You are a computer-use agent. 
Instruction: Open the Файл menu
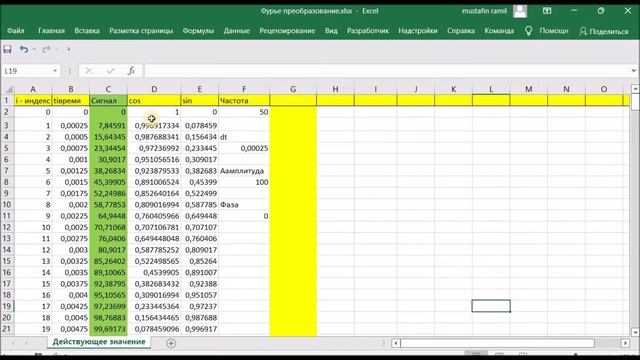tap(16, 31)
